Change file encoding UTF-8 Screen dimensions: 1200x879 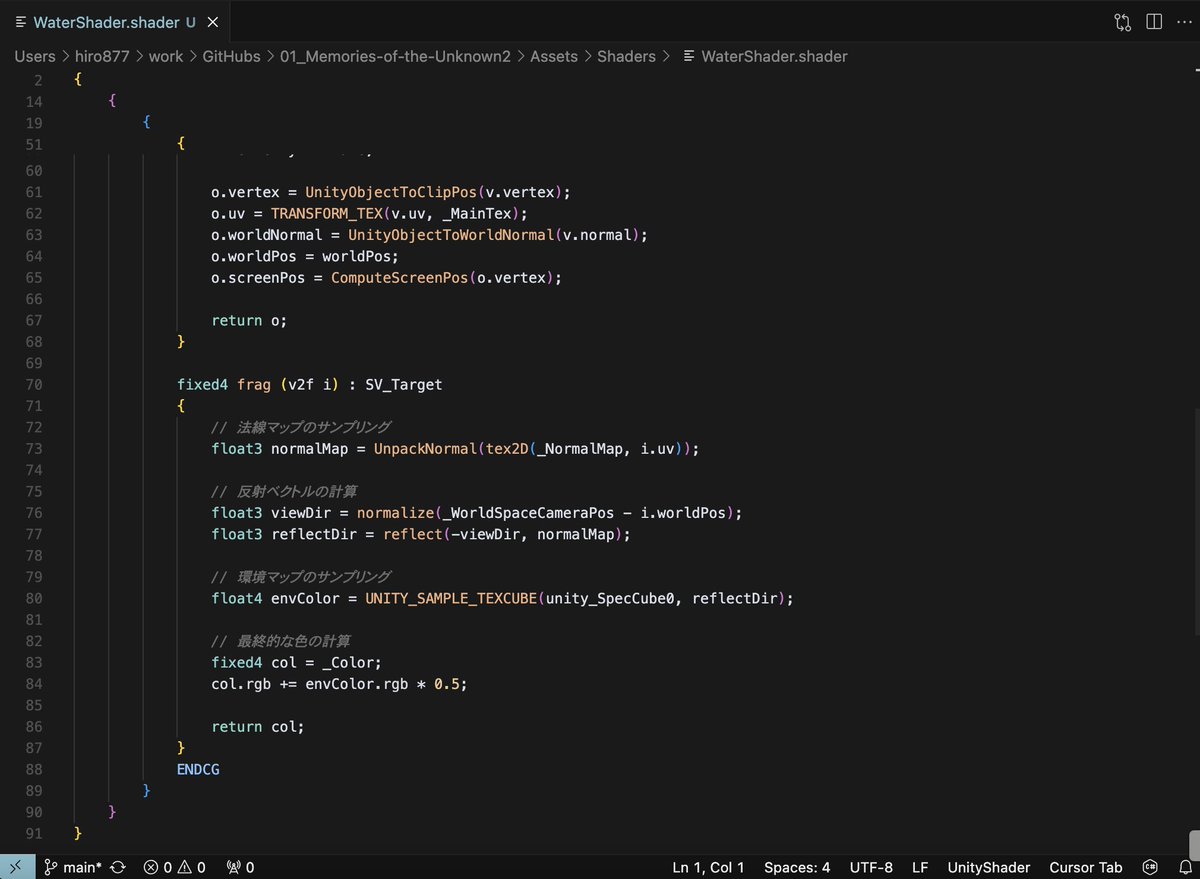871,867
